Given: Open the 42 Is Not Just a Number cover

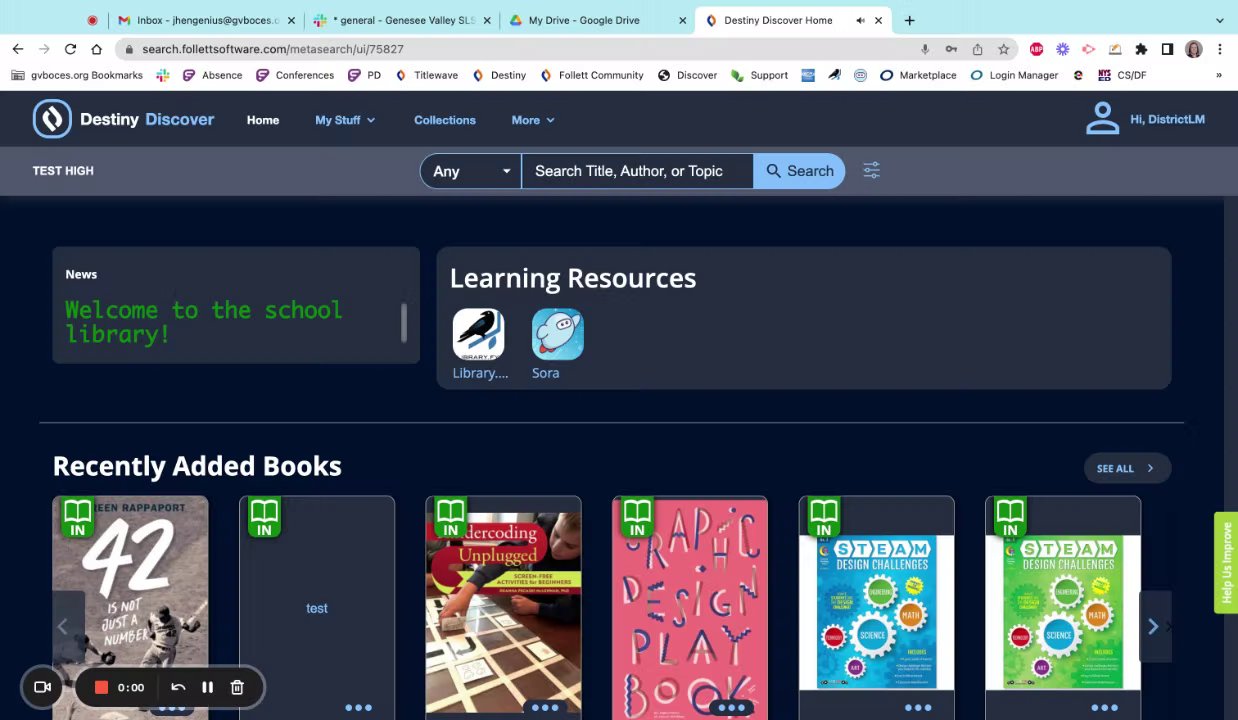Looking at the screenshot, I should (130, 608).
